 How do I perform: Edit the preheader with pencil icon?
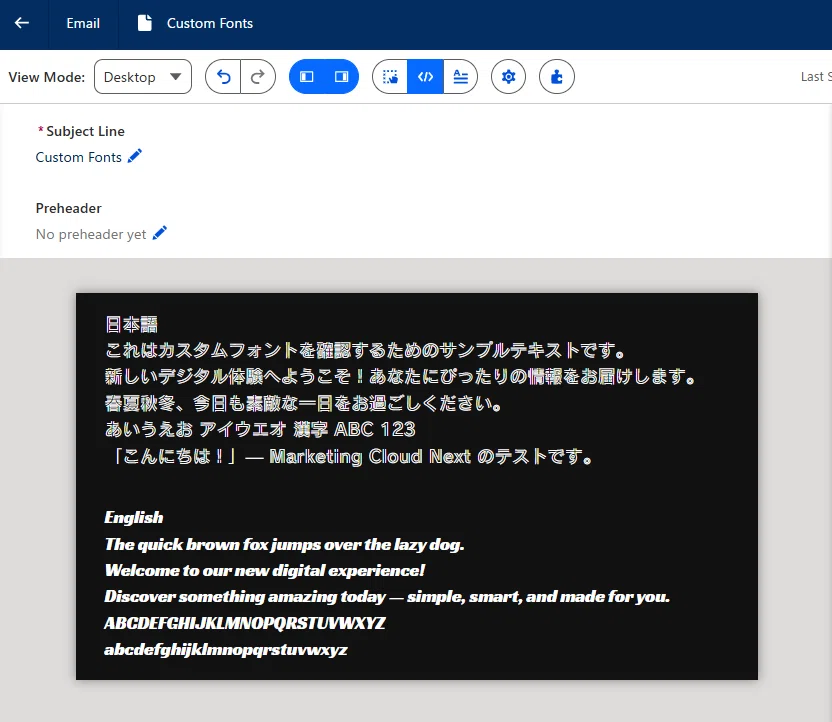159,233
